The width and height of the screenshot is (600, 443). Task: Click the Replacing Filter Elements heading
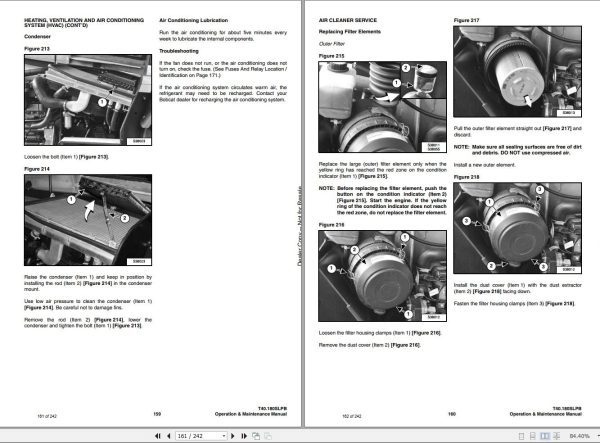pos(350,32)
